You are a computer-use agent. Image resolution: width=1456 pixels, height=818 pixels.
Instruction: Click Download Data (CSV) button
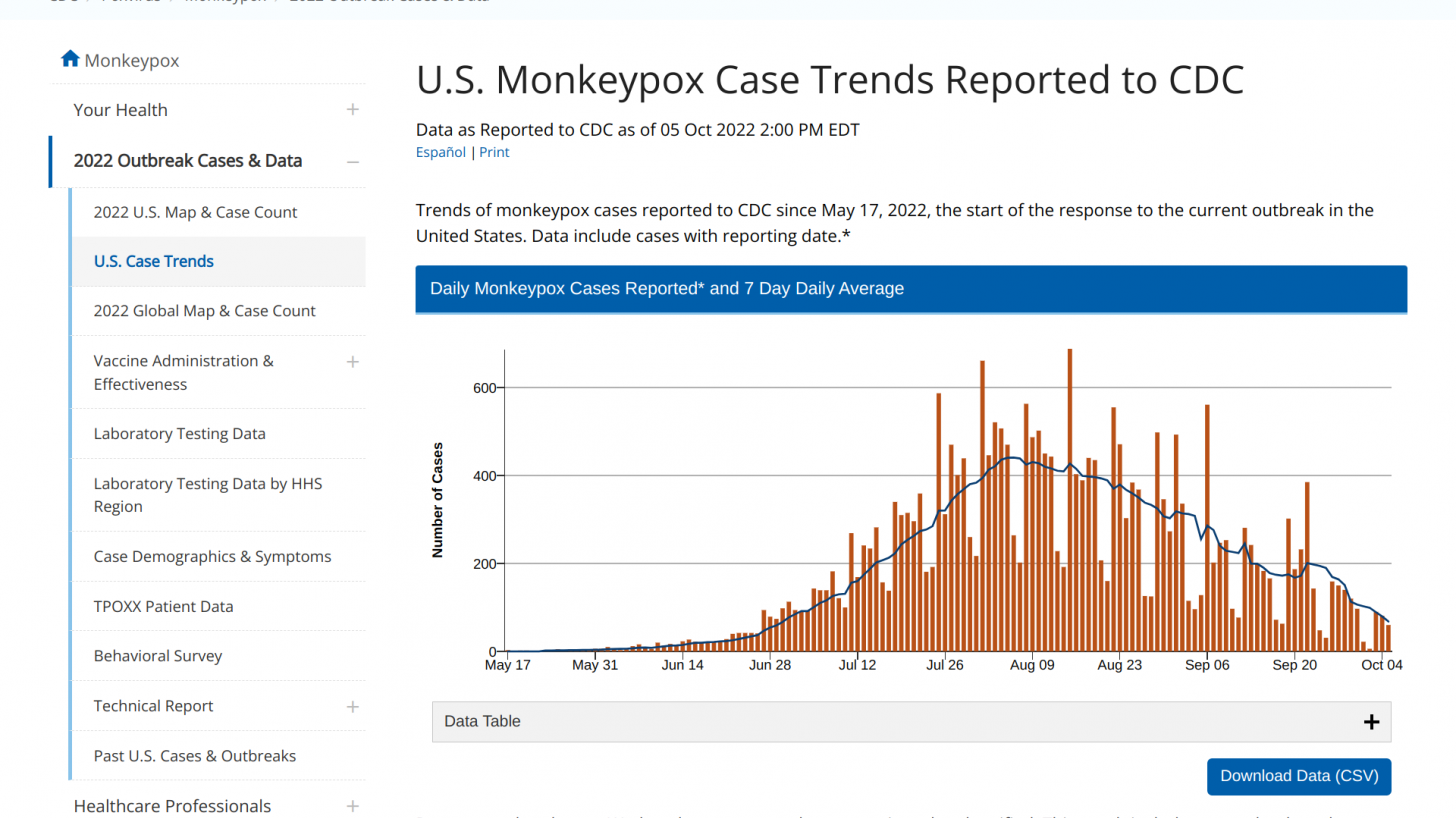pos(1298,776)
